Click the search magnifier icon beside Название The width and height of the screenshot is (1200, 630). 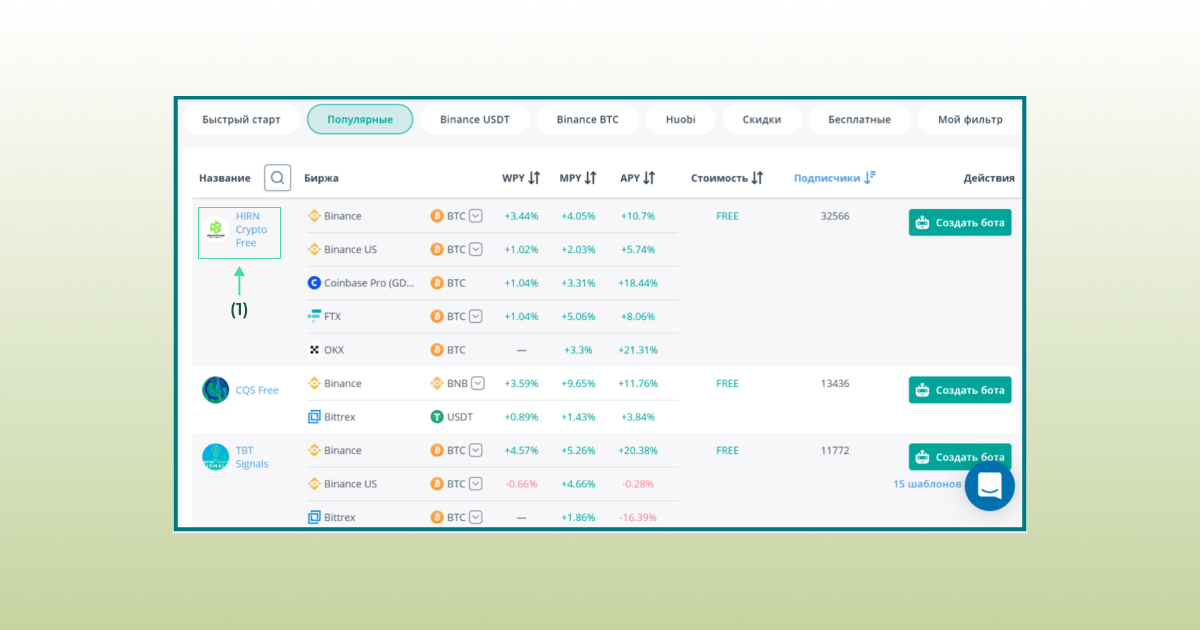(x=277, y=178)
